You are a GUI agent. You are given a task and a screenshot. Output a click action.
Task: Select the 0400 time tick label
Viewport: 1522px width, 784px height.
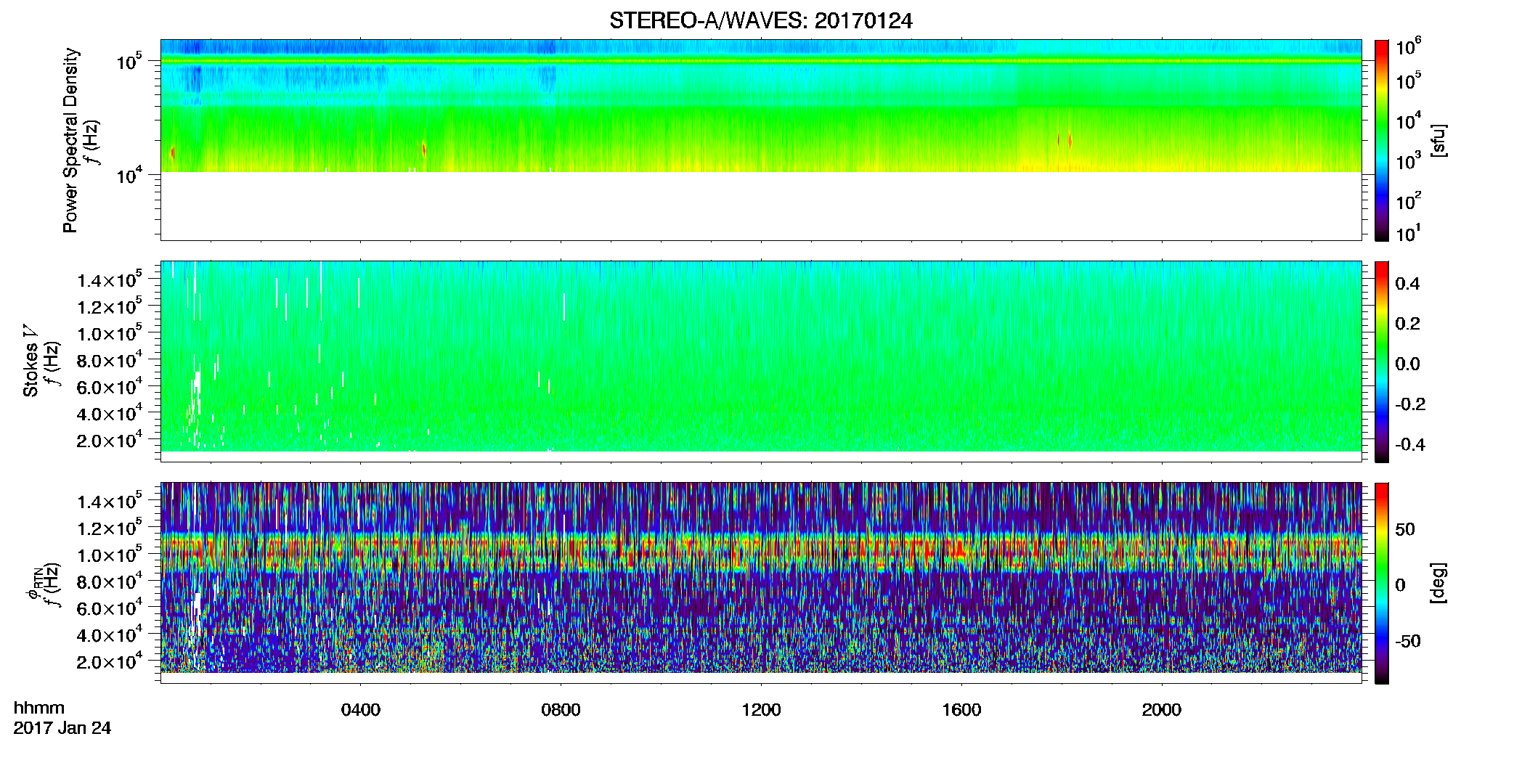point(361,710)
